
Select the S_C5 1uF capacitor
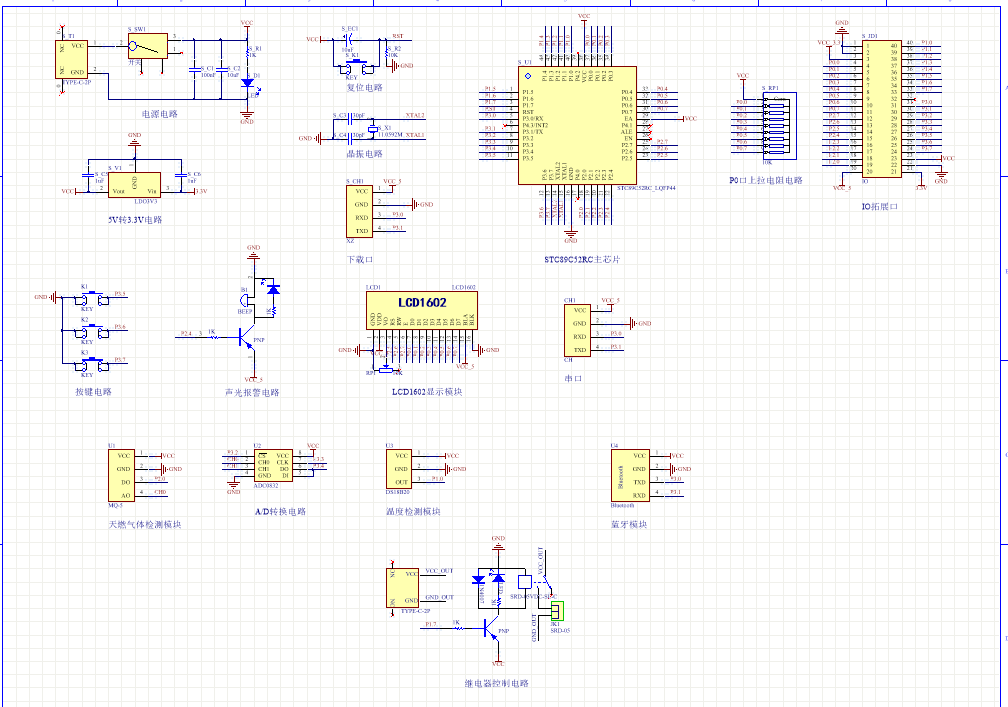tap(88, 174)
